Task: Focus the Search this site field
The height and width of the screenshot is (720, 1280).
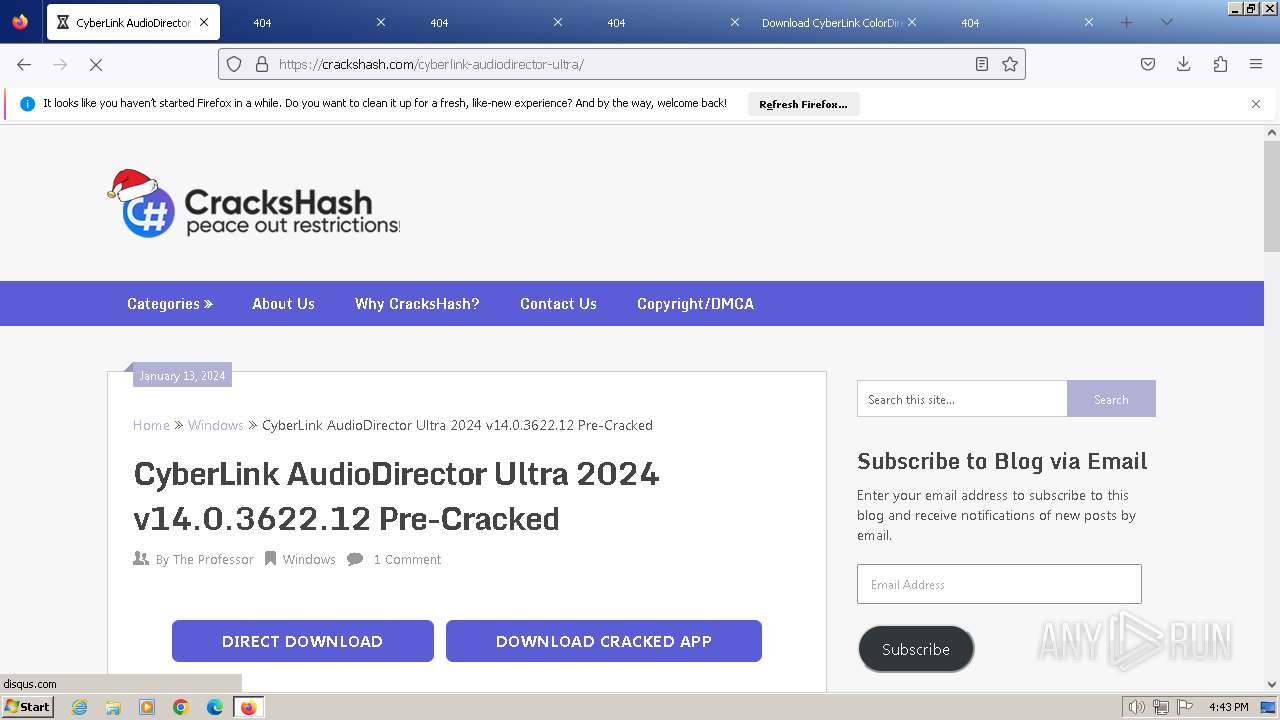Action: [x=962, y=399]
